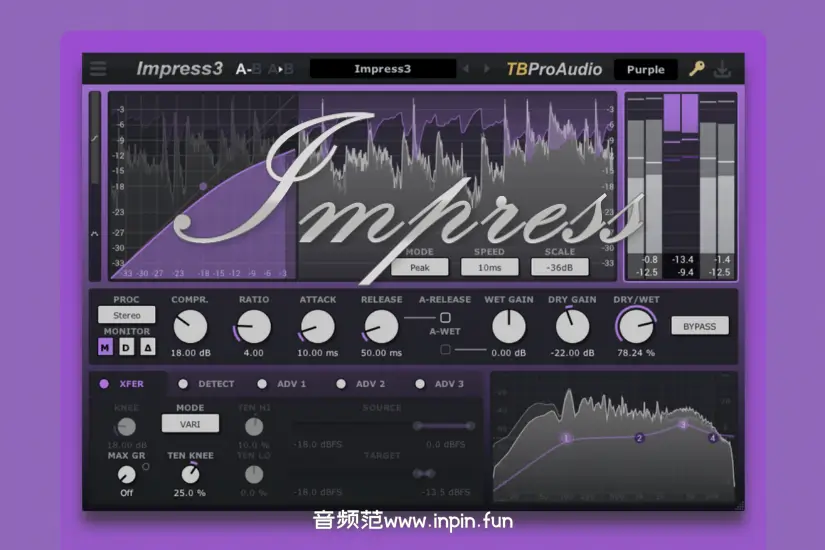Viewport: 825px width, 550px height.
Task: Click the RATIO knob
Action: point(254,326)
